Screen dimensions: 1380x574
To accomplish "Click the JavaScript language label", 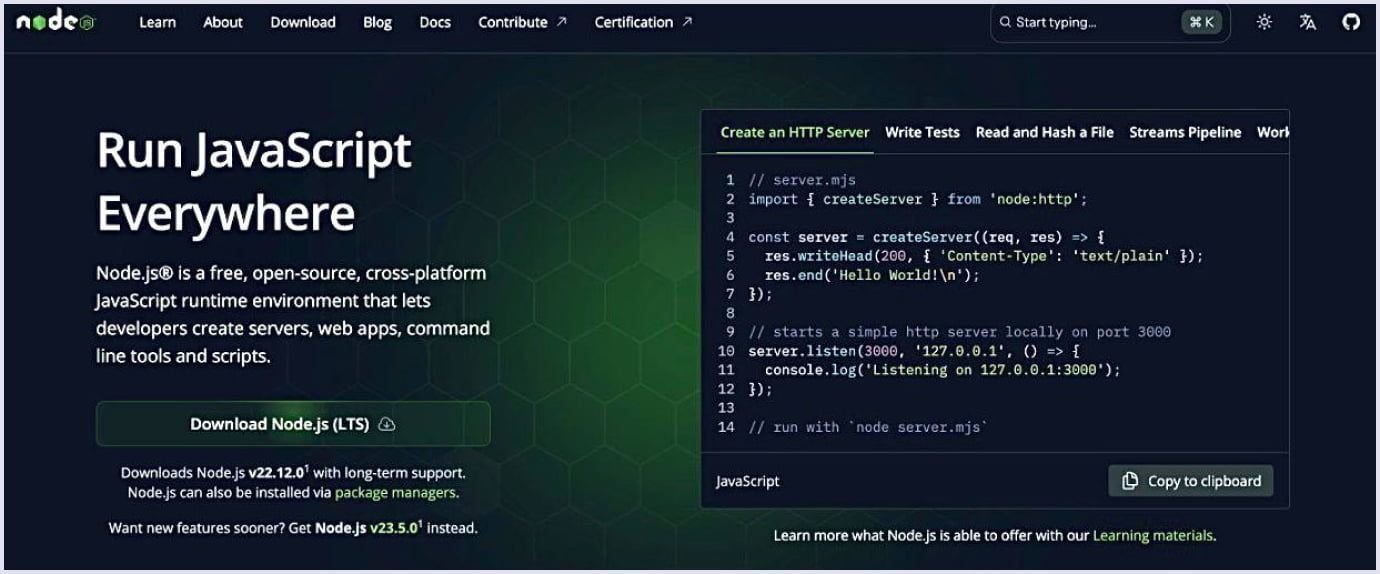I will pyautogui.click(x=748, y=481).
